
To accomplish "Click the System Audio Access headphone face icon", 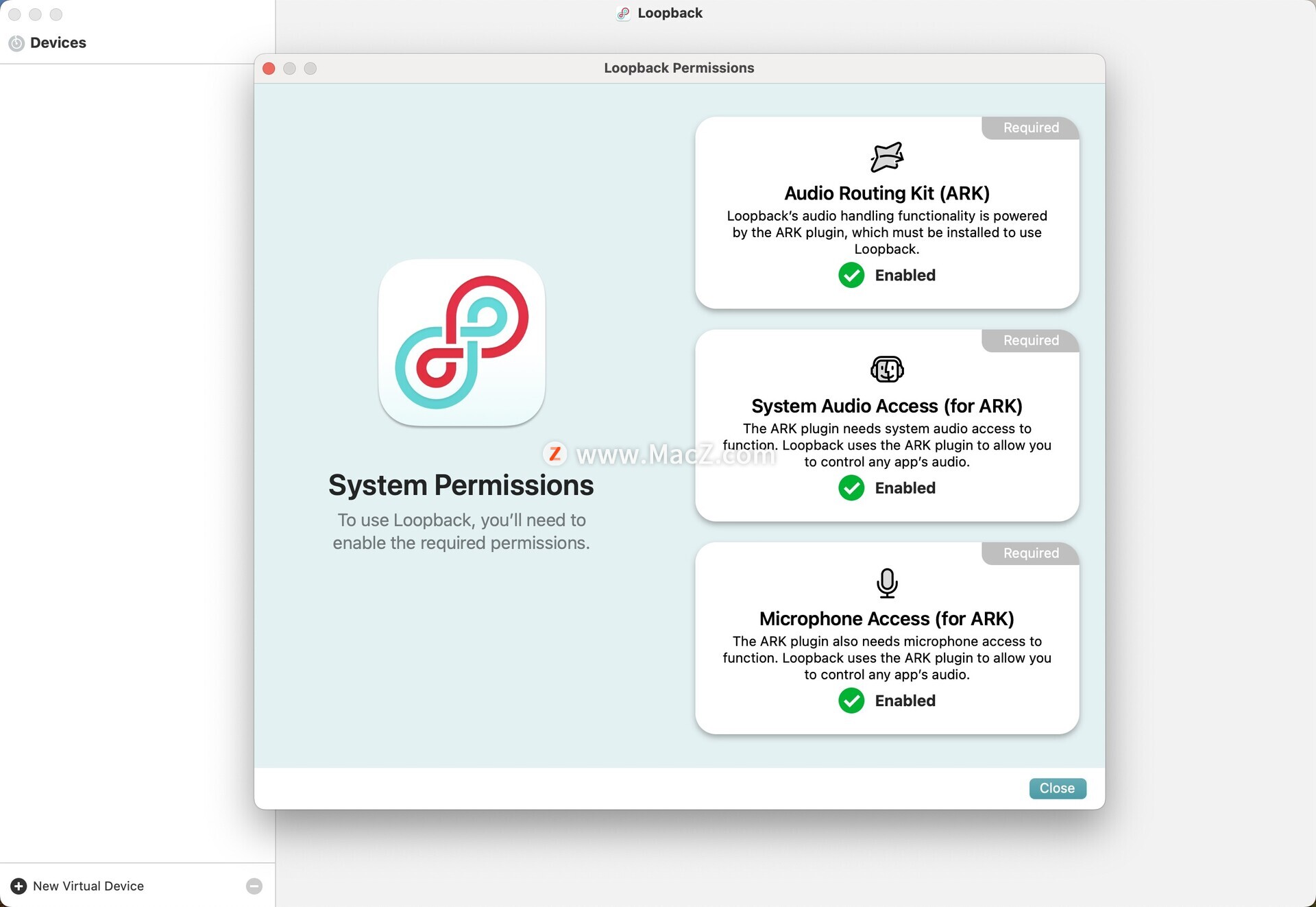I will (x=887, y=370).
